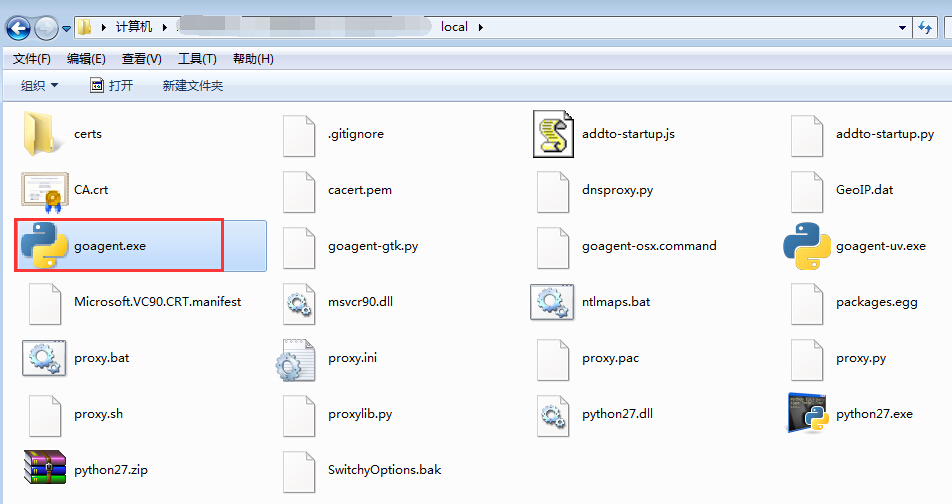Click the python27.zip file name

click(x=110, y=470)
